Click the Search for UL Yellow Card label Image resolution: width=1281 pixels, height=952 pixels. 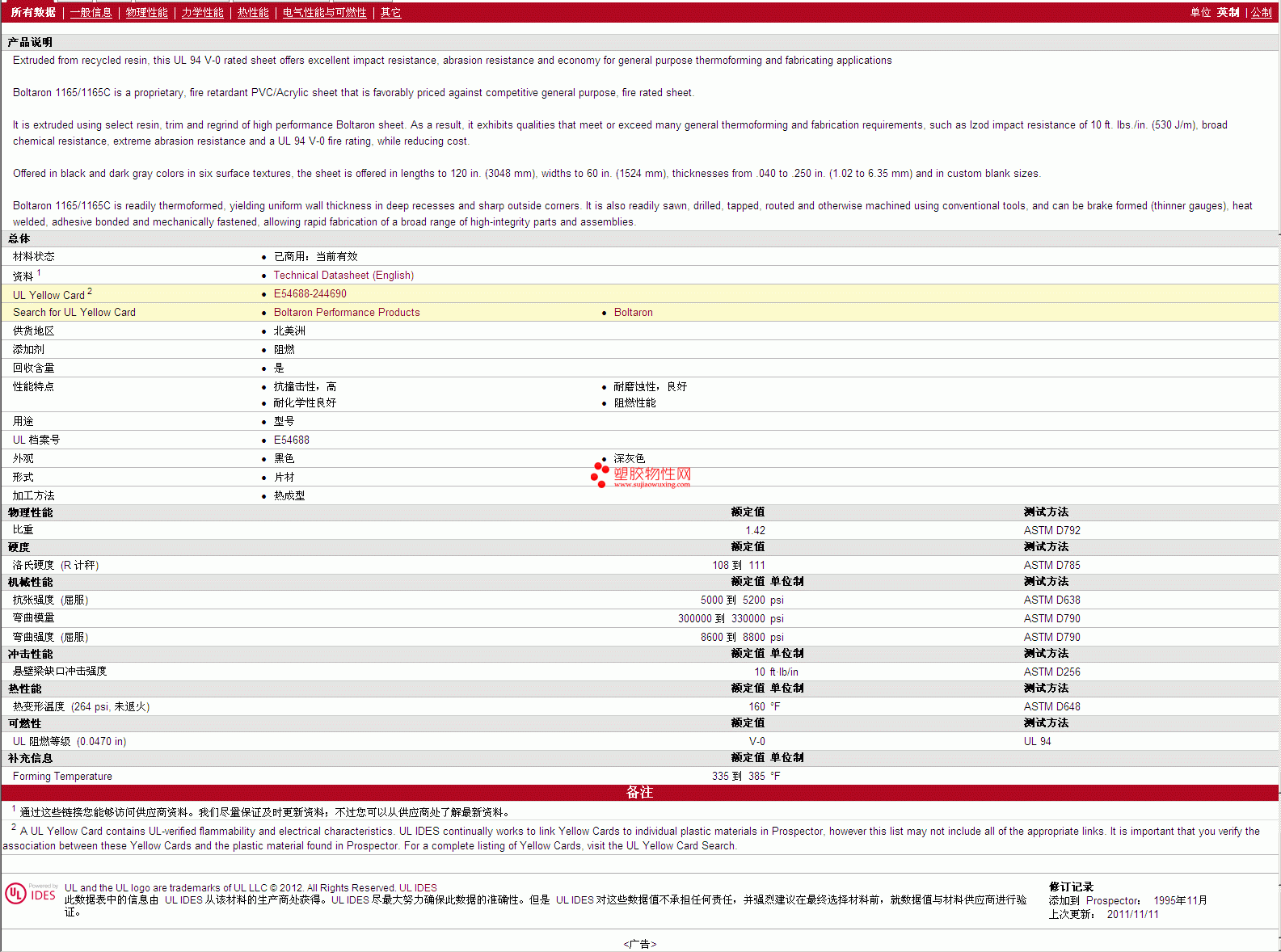click(x=74, y=313)
